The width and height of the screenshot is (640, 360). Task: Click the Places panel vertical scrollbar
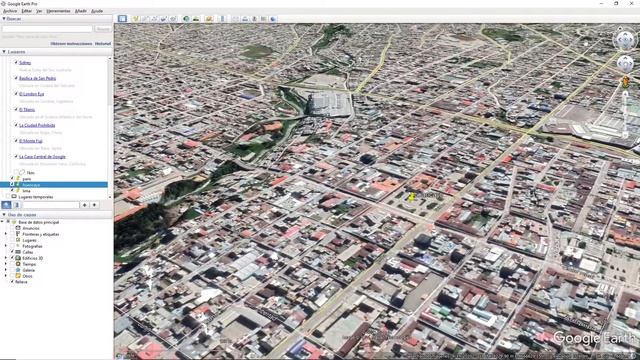109,128
